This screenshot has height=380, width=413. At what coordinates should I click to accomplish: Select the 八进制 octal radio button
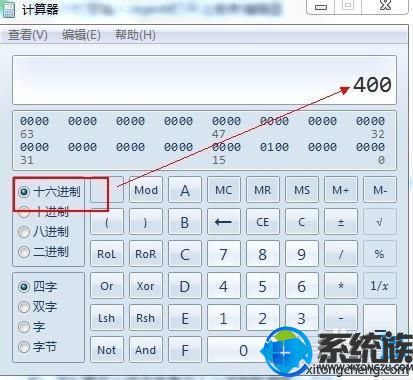pos(24,232)
